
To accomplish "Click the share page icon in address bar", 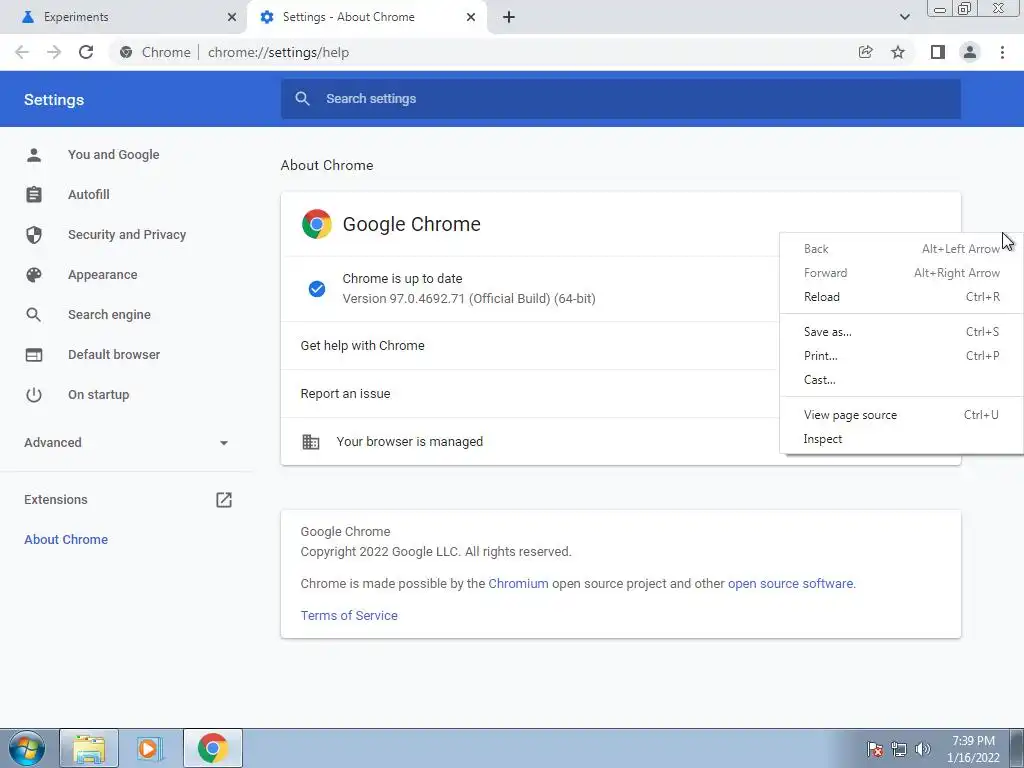I will pos(865,52).
